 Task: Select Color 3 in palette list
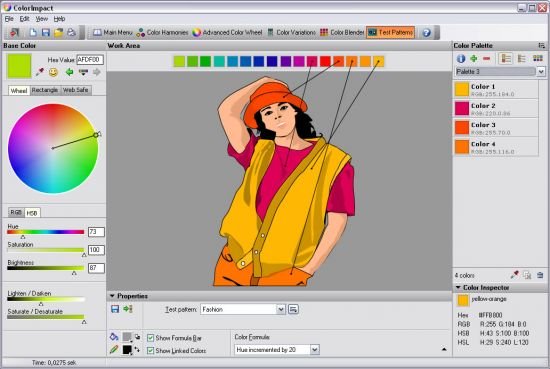[x=496, y=128]
